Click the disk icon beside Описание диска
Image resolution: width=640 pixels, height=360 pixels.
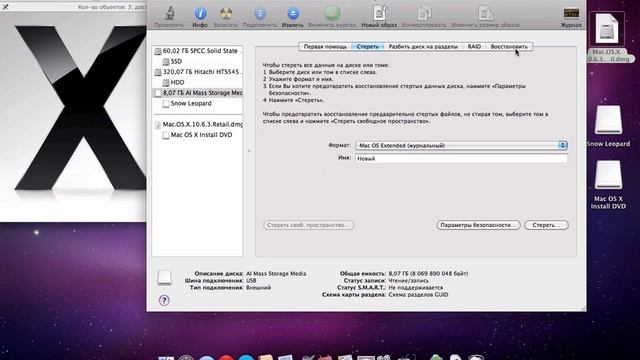tap(164, 278)
